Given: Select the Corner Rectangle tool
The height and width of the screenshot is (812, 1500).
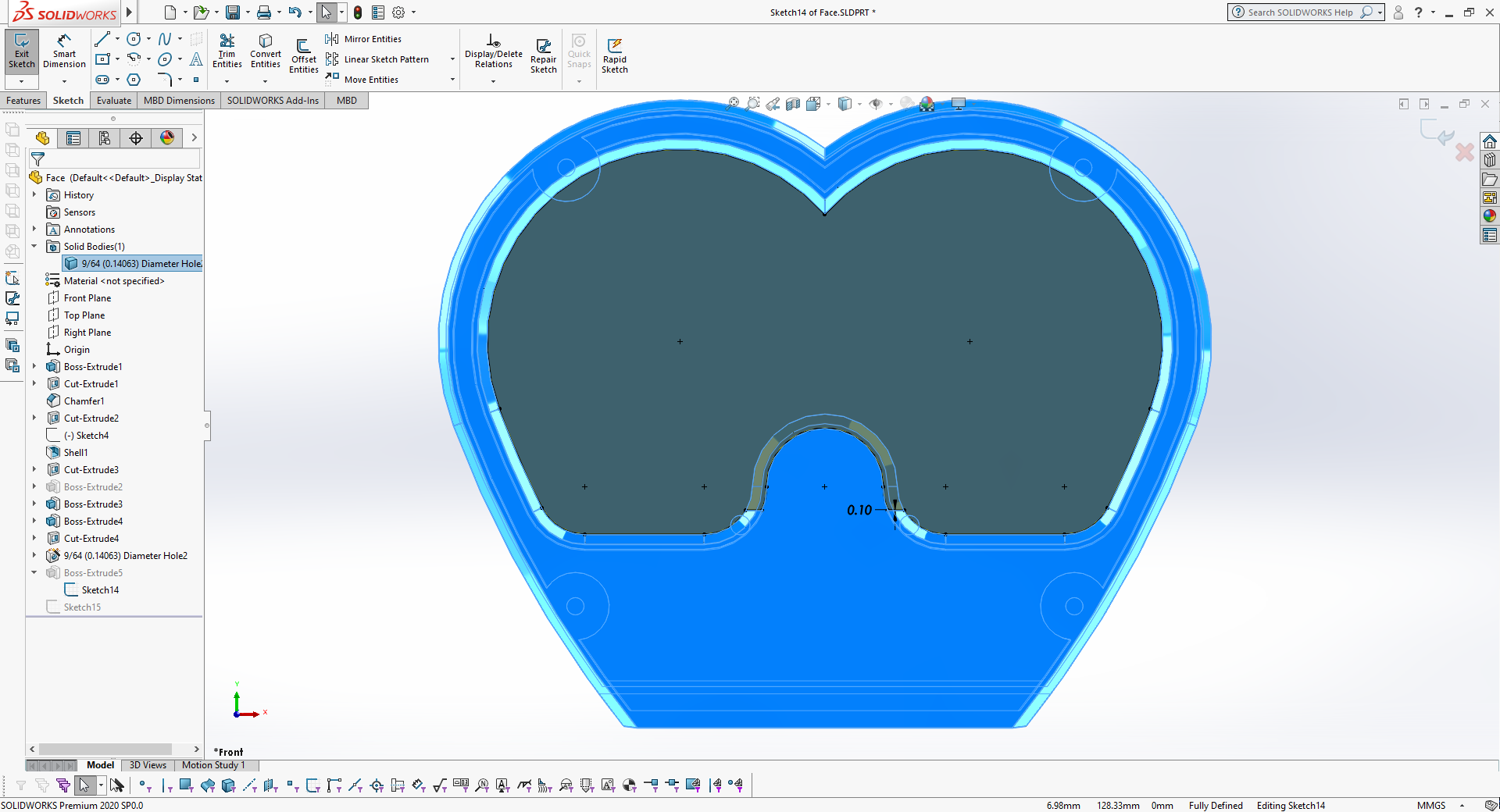Looking at the screenshot, I should [x=102, y=59].
